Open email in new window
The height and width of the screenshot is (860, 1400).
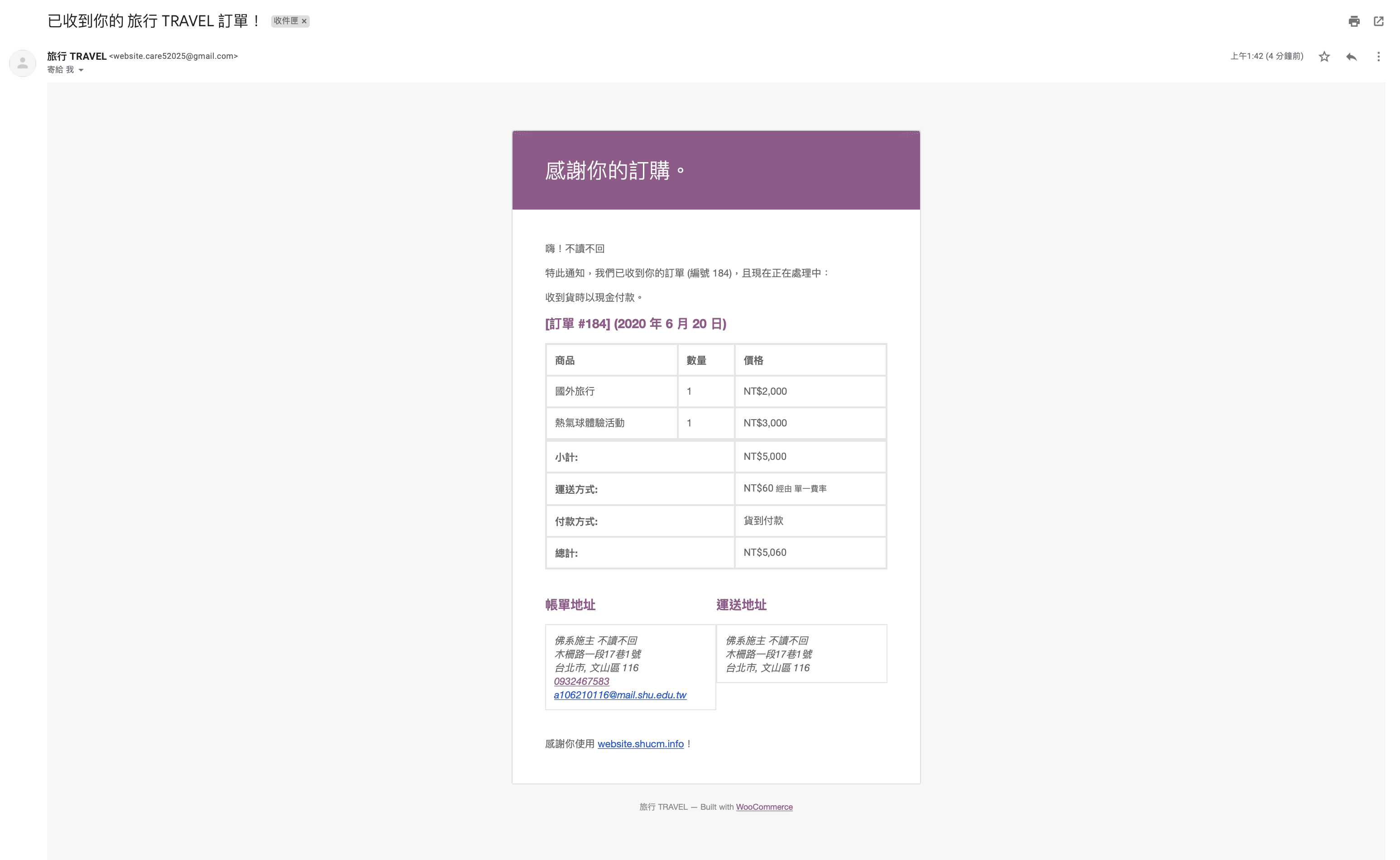tap(1378, 21)
